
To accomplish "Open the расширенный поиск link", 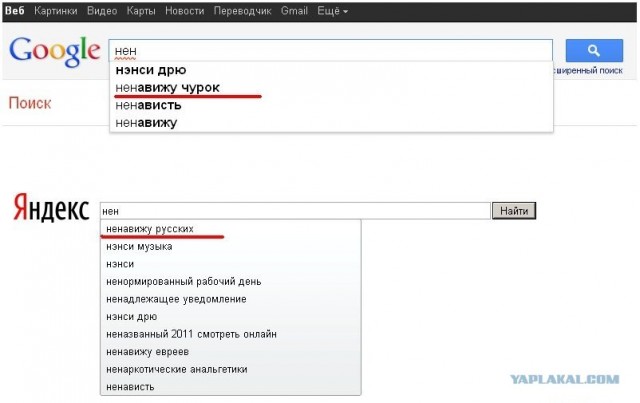I will pos(588,71).
